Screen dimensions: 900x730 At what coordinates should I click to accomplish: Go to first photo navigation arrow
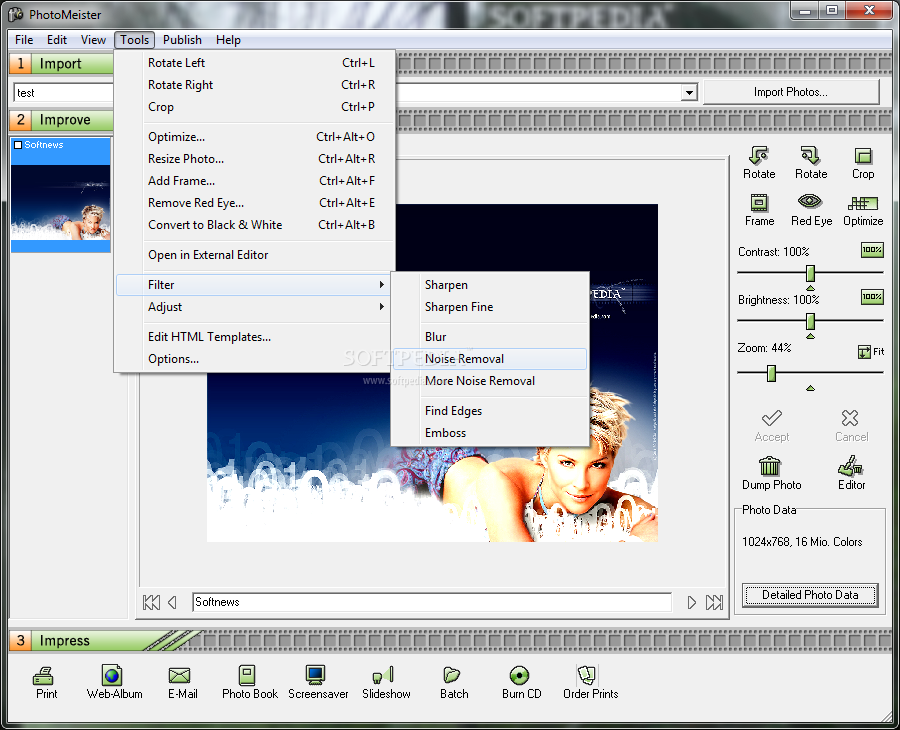[151, 603]
